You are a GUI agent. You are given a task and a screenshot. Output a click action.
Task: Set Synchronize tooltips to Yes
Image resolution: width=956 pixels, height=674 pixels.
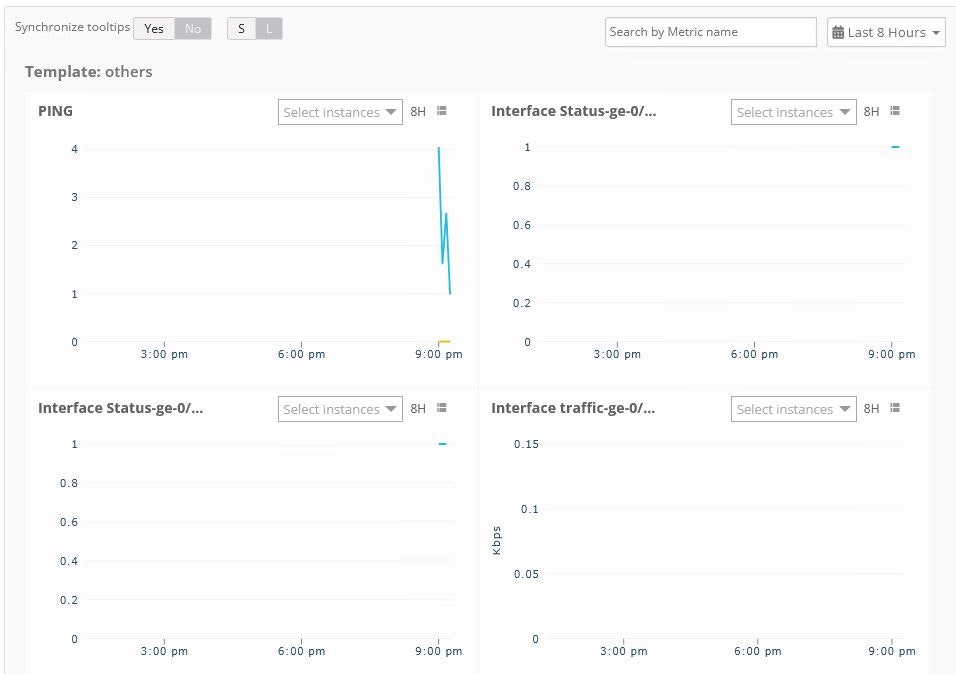tap(154, 29)
